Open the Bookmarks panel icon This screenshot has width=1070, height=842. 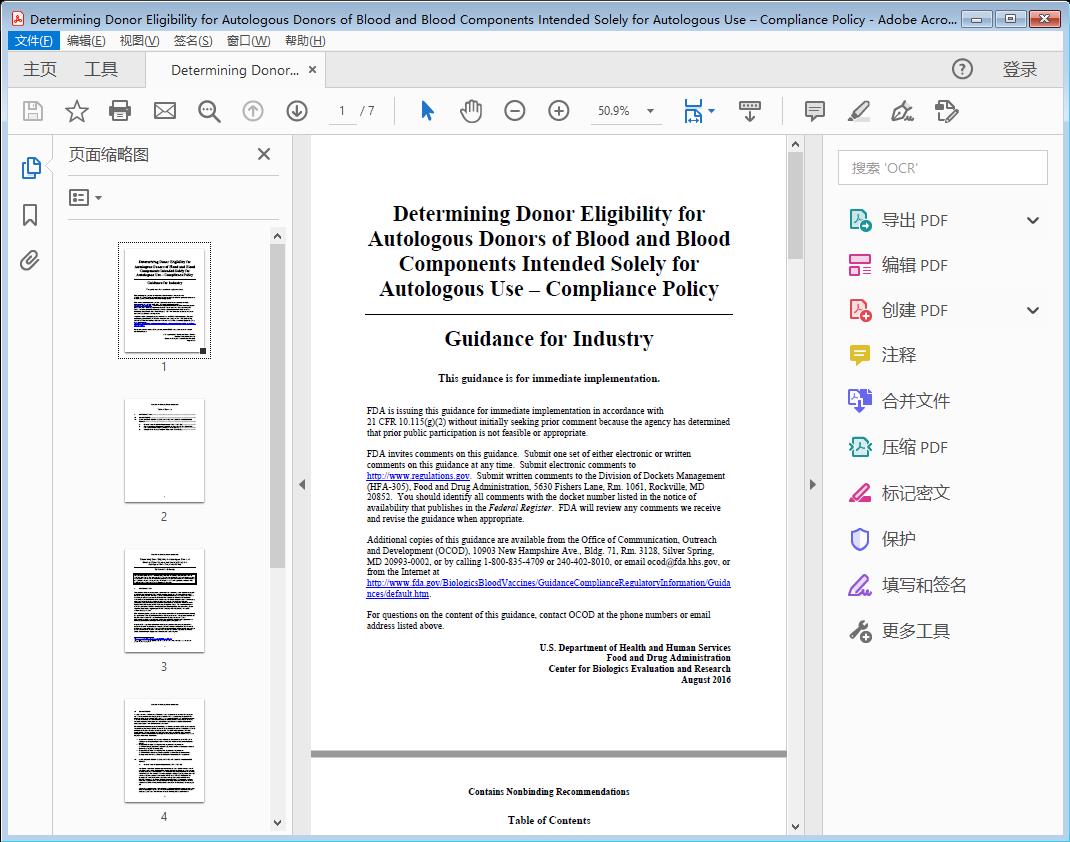coord(30,214)
